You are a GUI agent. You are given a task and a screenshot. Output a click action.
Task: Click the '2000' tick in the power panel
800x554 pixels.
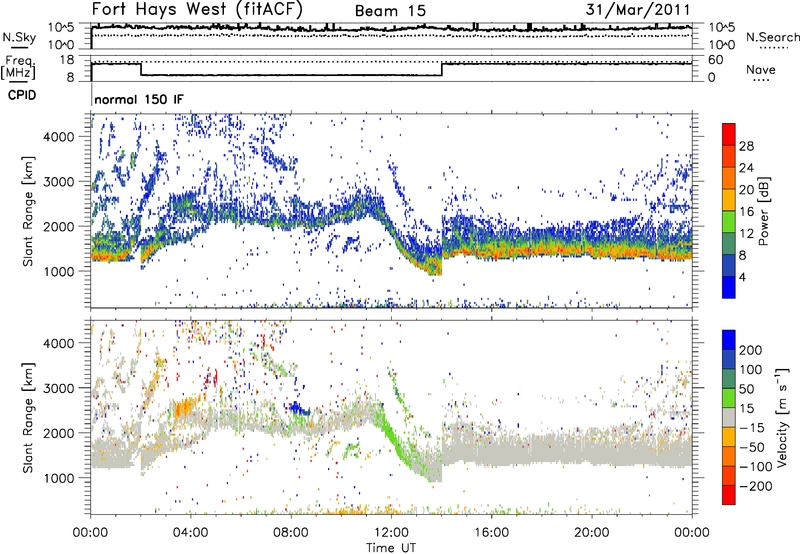pyautogui.click(x=59, y=226)
